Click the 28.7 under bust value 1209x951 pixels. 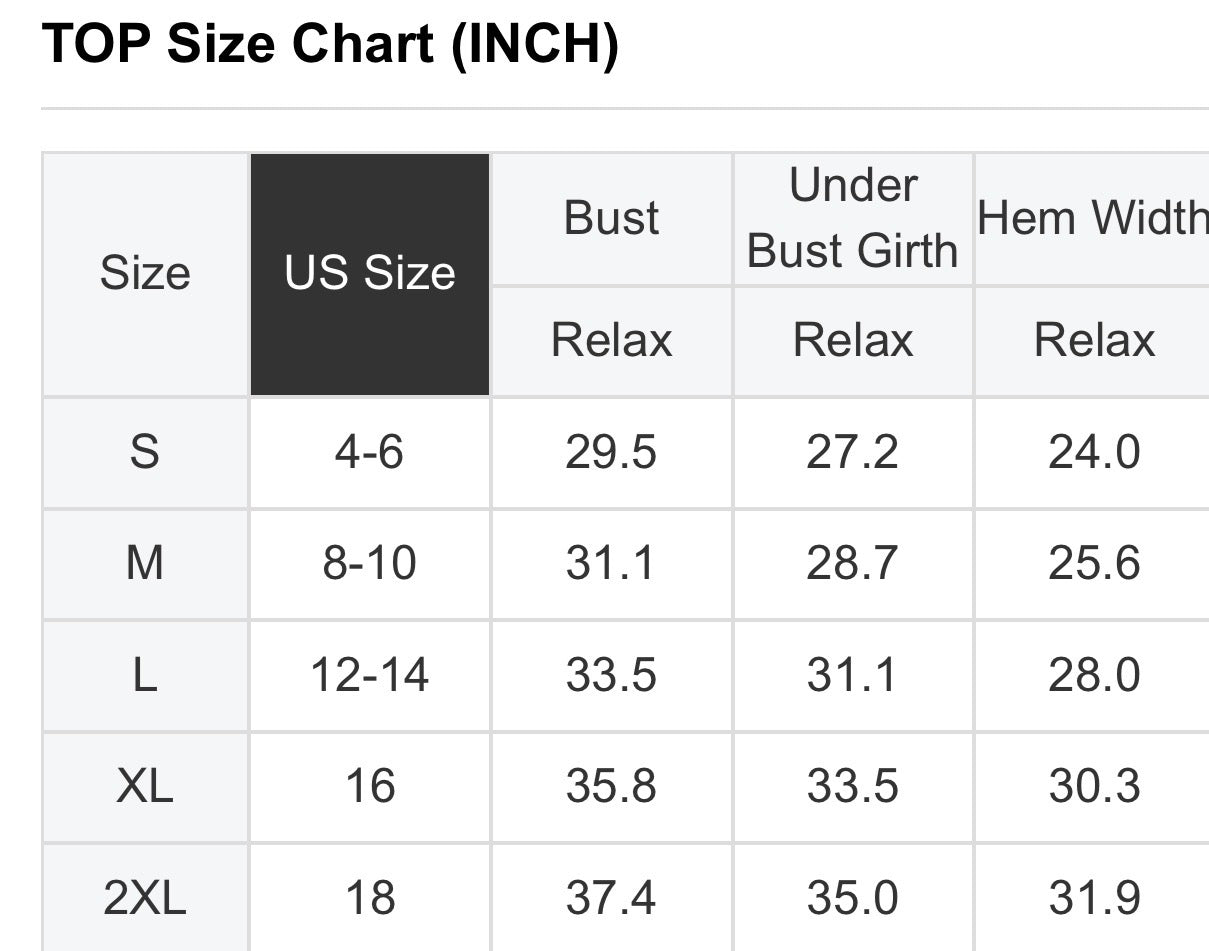click(853, 564)
